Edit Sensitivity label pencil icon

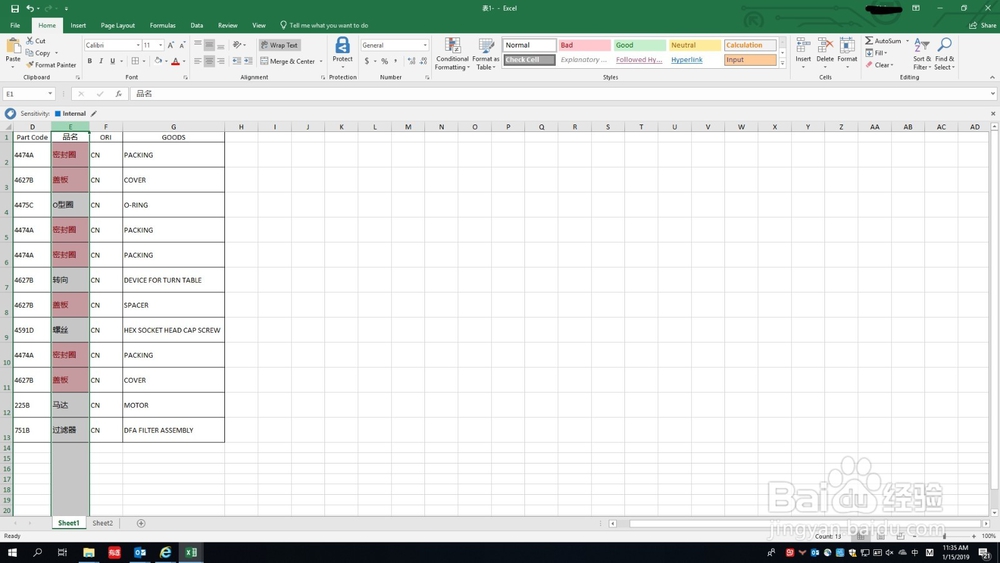(x=94, y=113)
